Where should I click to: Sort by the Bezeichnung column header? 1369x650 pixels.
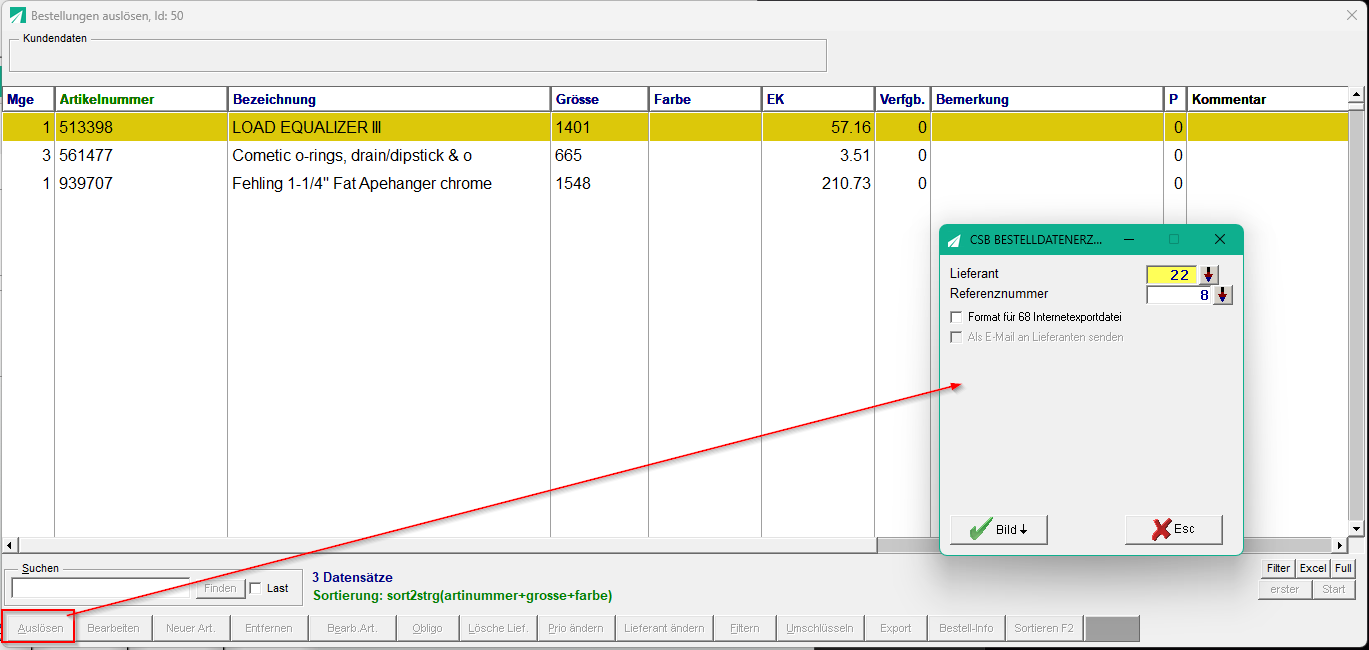(389, 99)
